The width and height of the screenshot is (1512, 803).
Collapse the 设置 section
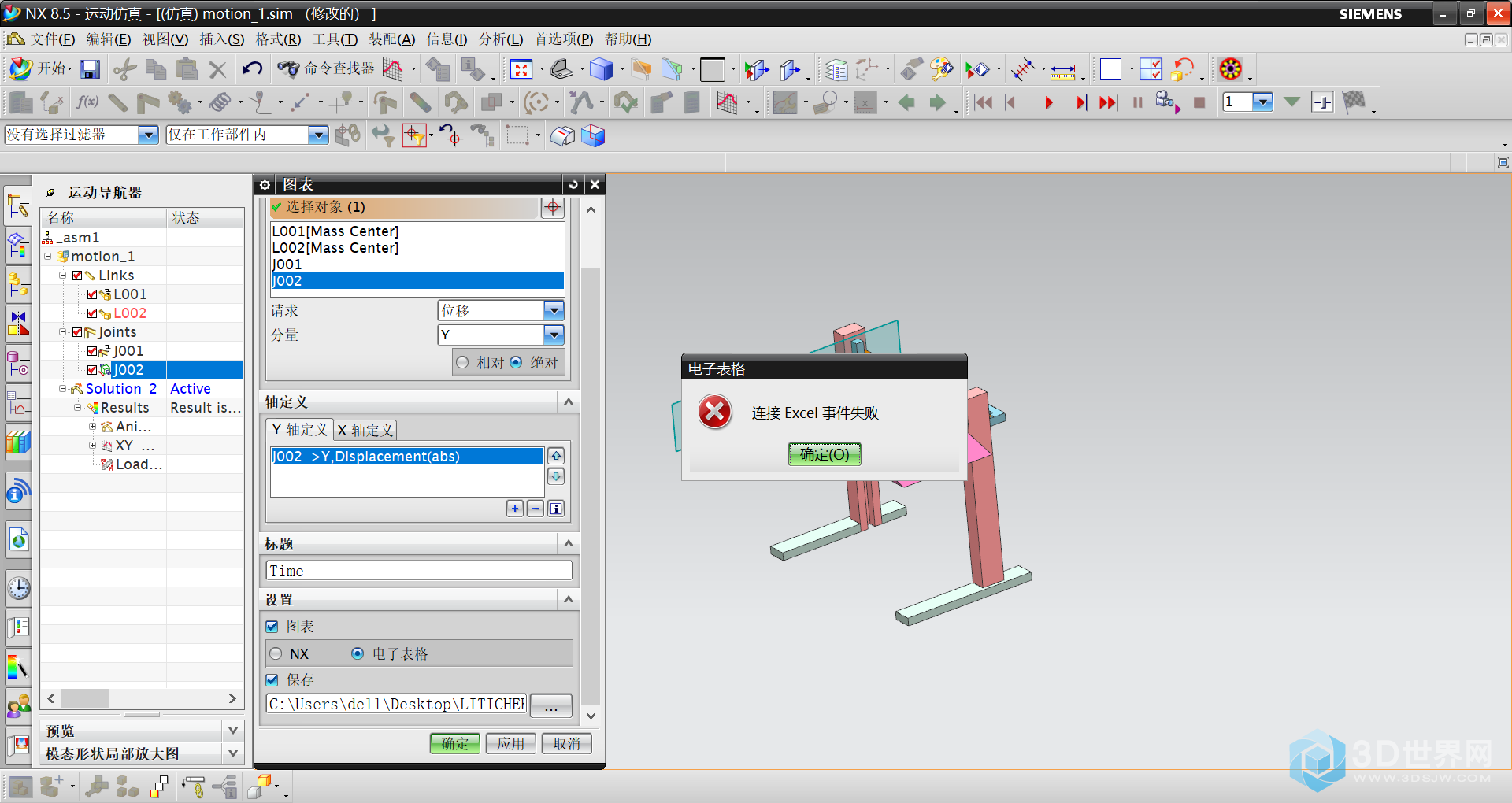point(569,599)
